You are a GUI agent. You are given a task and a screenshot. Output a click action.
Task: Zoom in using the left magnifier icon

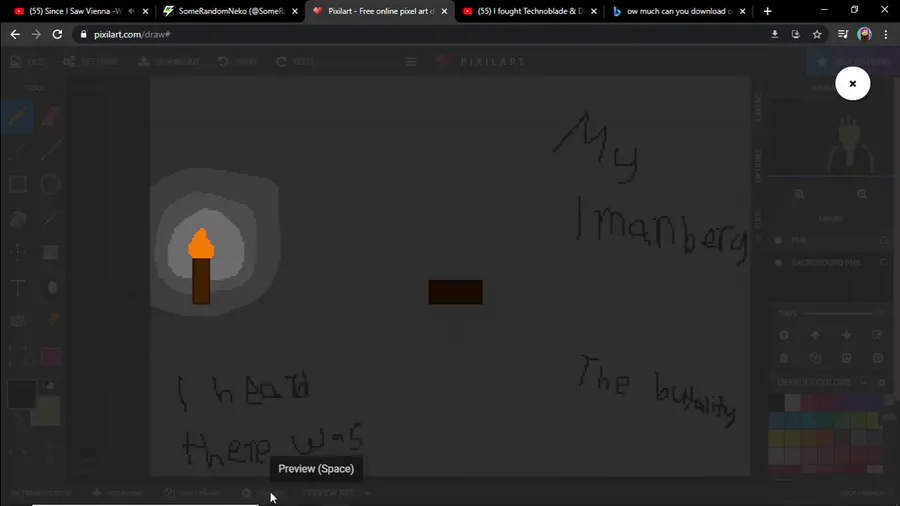tap(799, 194)
